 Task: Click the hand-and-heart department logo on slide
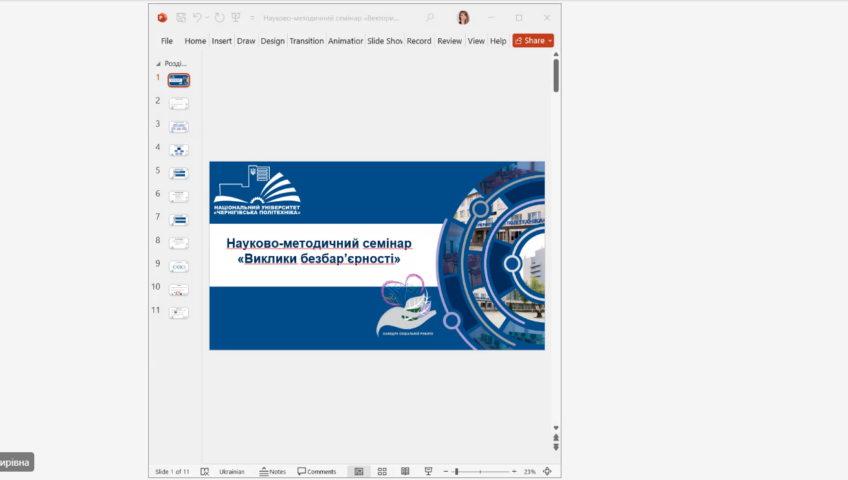(x=406, y=305)
